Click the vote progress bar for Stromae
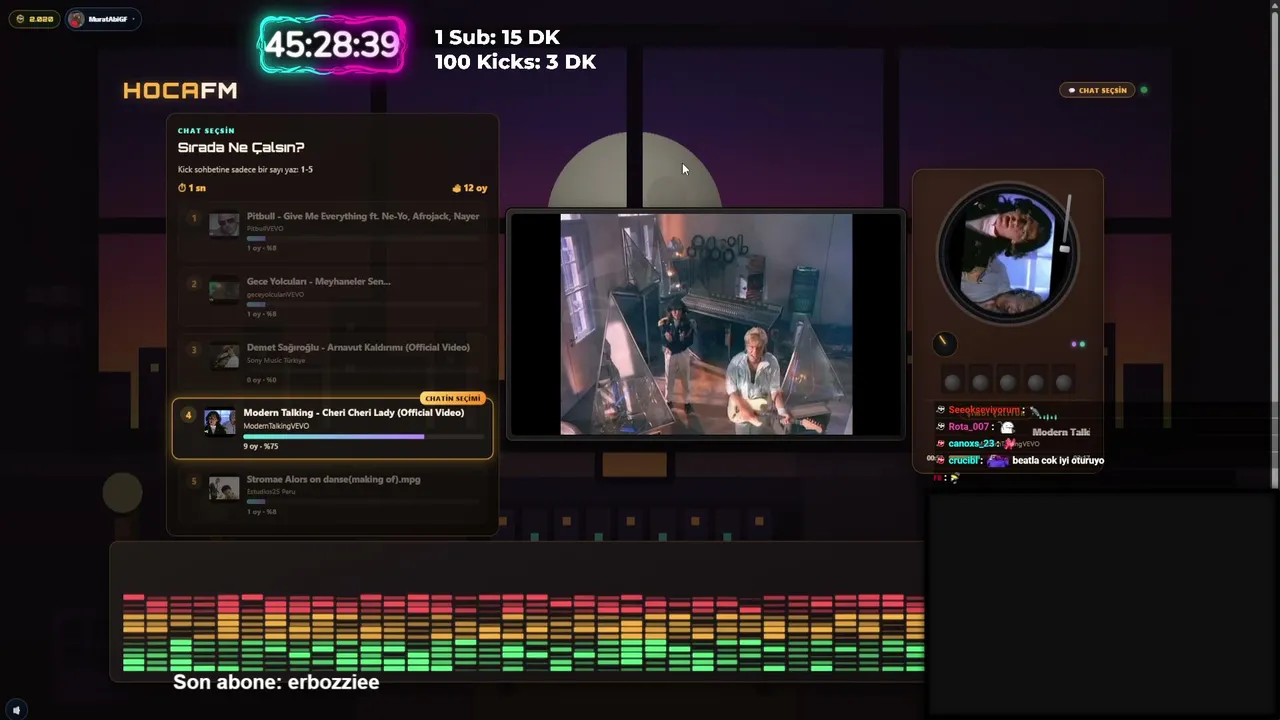The height and width of the screenshot is (720, 1280). click(x=364, y=502)
